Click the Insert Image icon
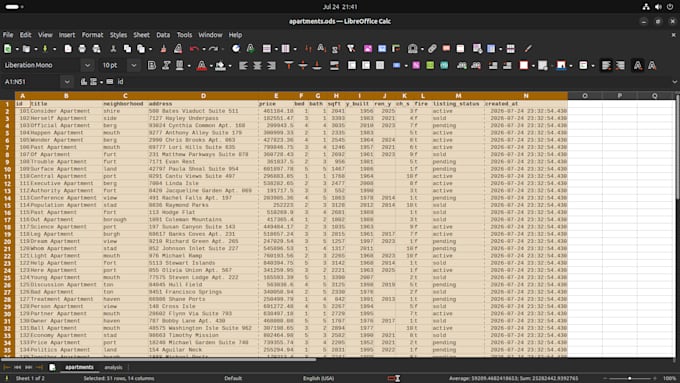This screenshot has height=383, width=680. coord(368,49)
